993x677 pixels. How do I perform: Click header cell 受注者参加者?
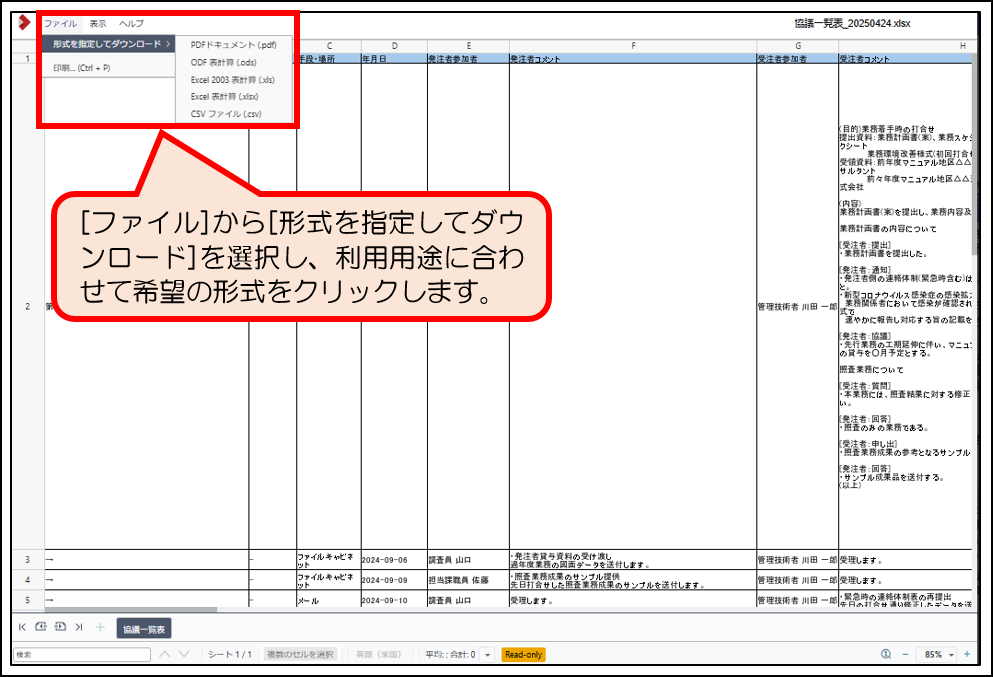798,58
